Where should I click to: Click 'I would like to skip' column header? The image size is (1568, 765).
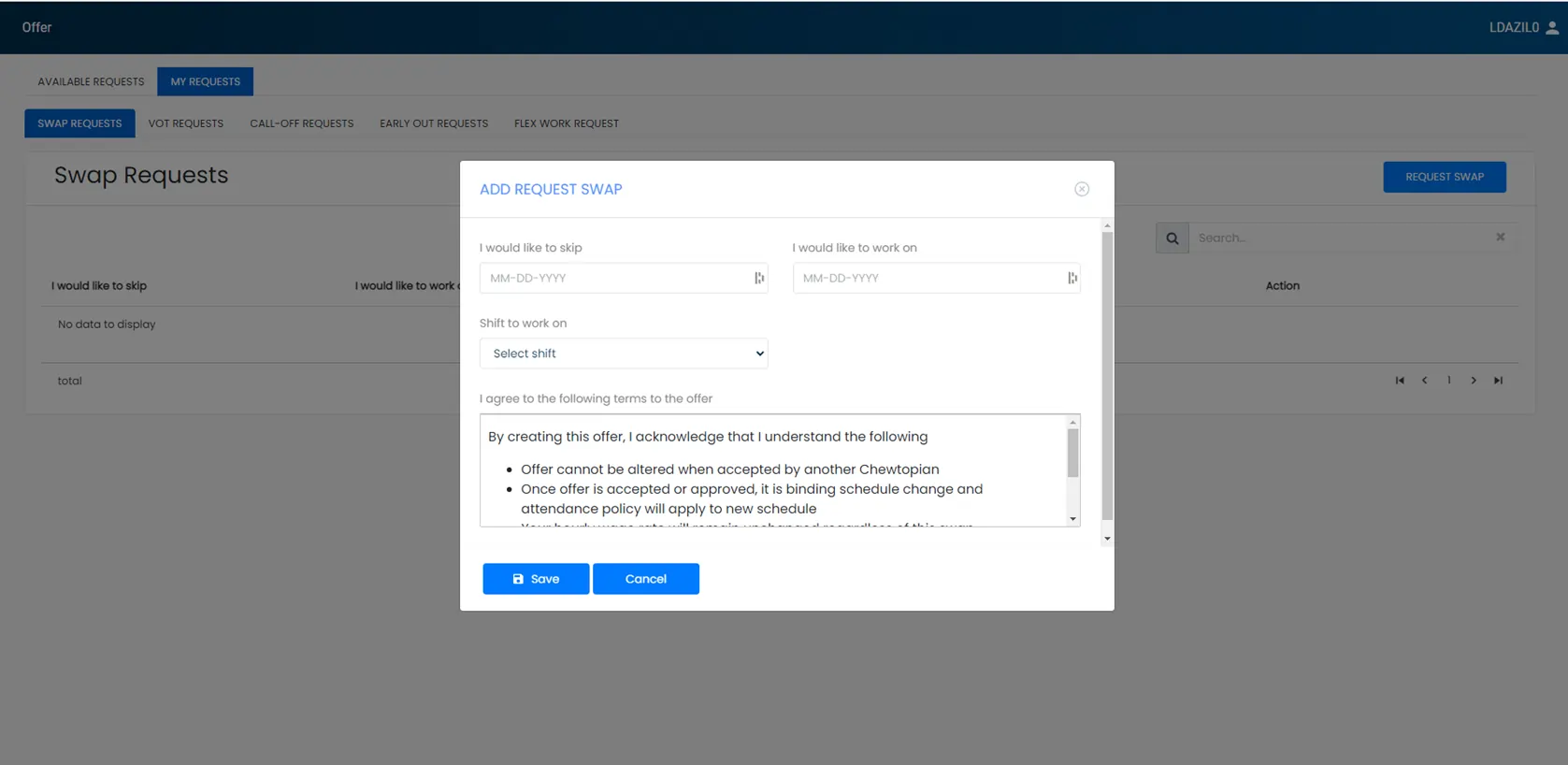99,286
